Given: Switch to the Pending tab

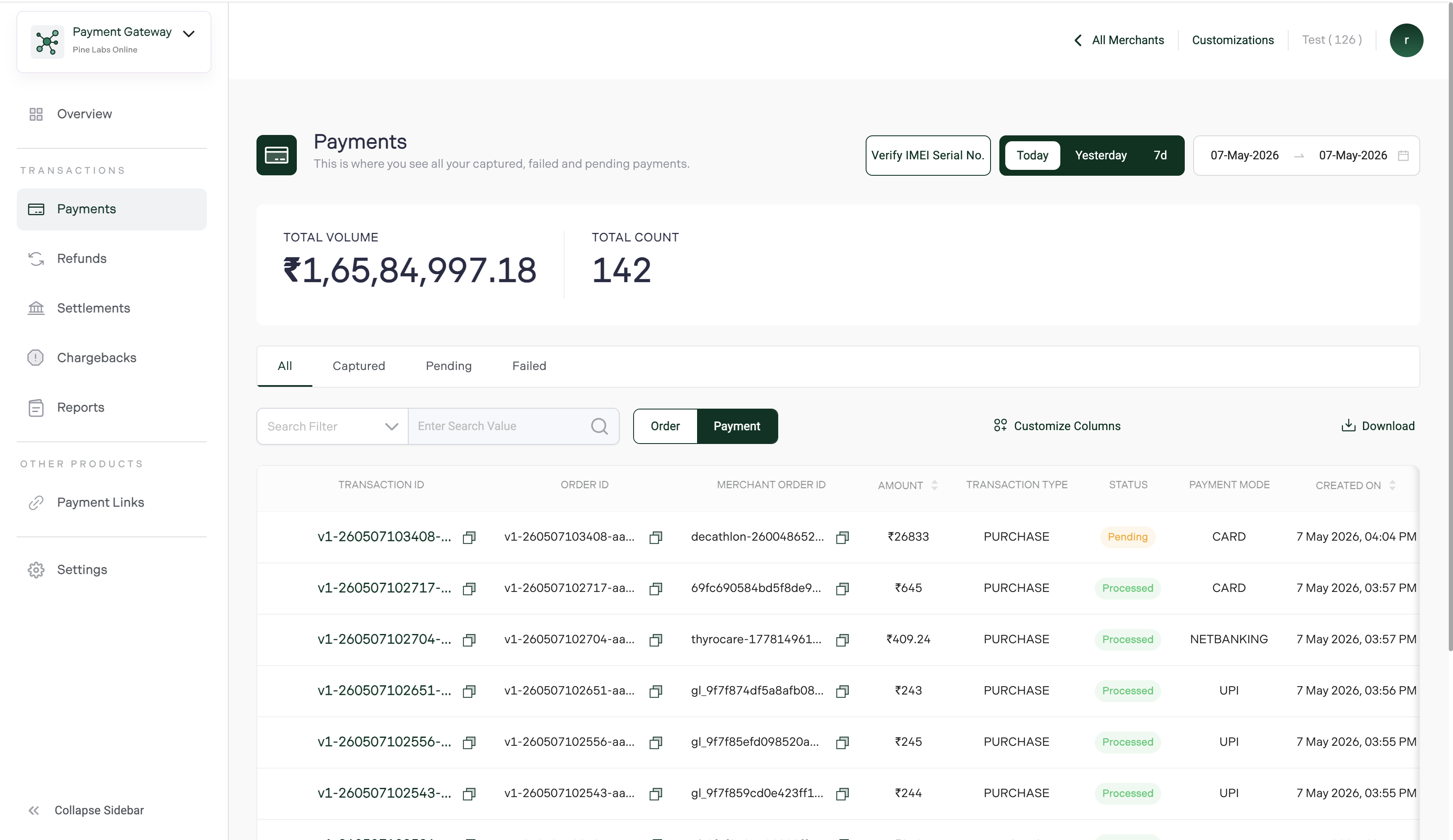Looking at the screenshot, I should (x=448, y=366).
